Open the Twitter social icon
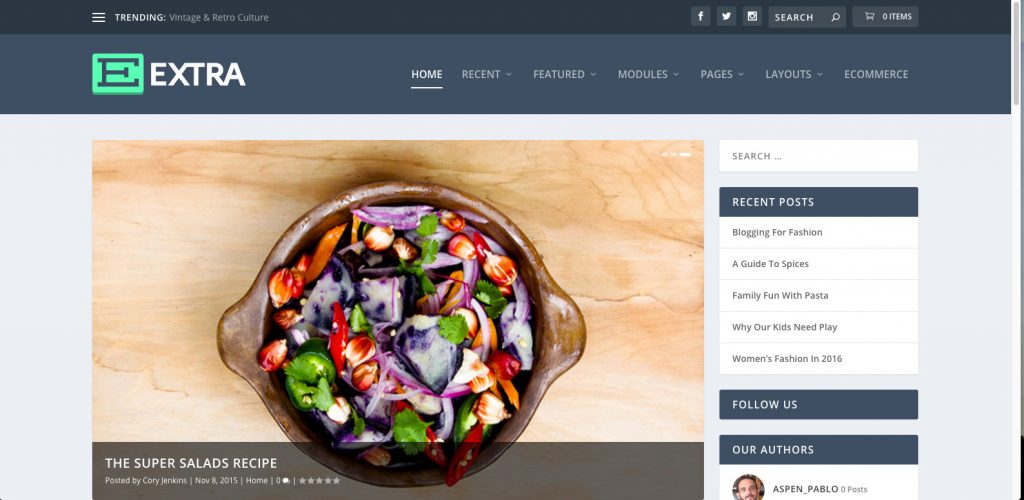Screen dimensions: 1024x500 [x=726, y=17]
